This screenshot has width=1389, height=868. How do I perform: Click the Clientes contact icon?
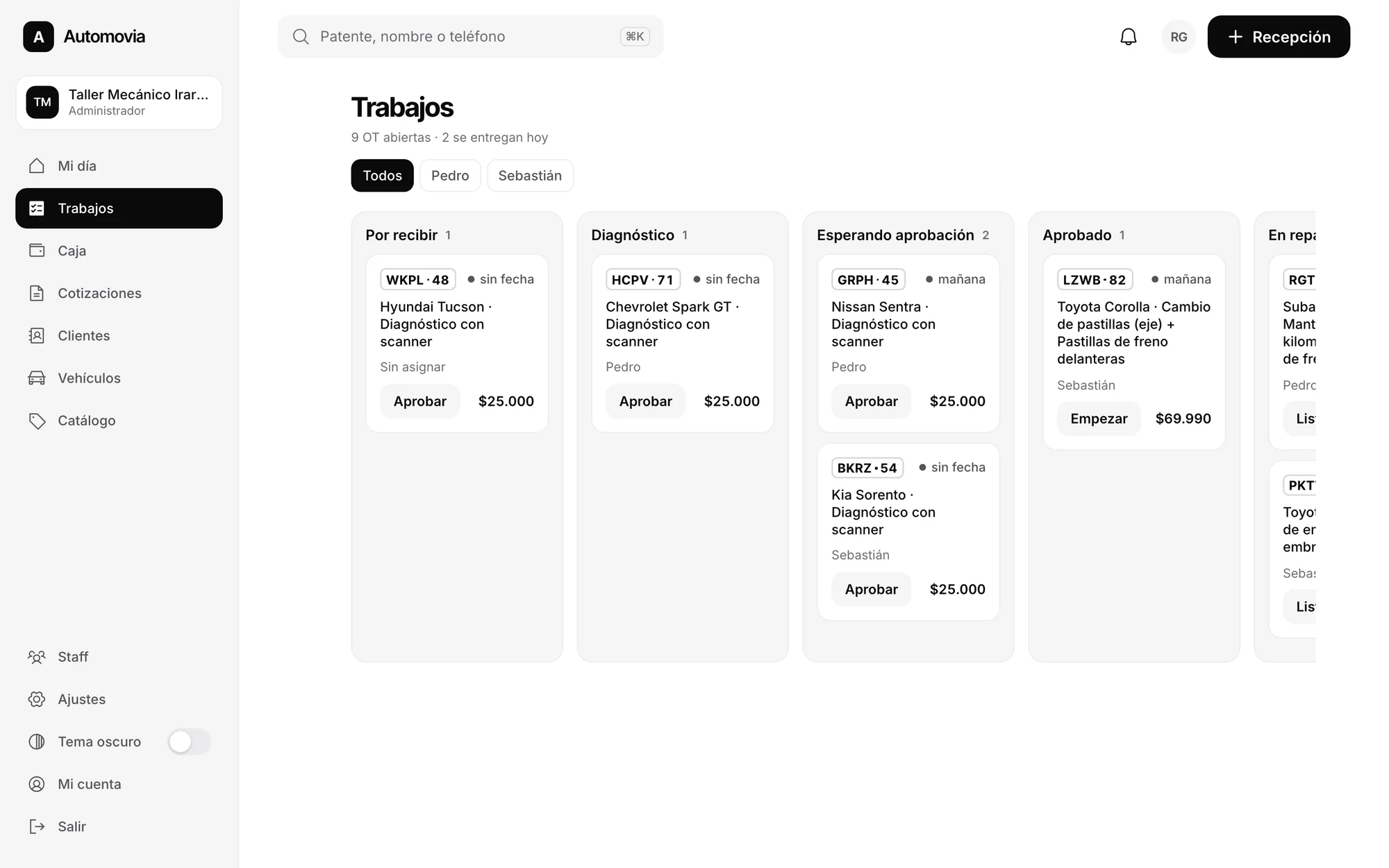(x=37, y=335)
